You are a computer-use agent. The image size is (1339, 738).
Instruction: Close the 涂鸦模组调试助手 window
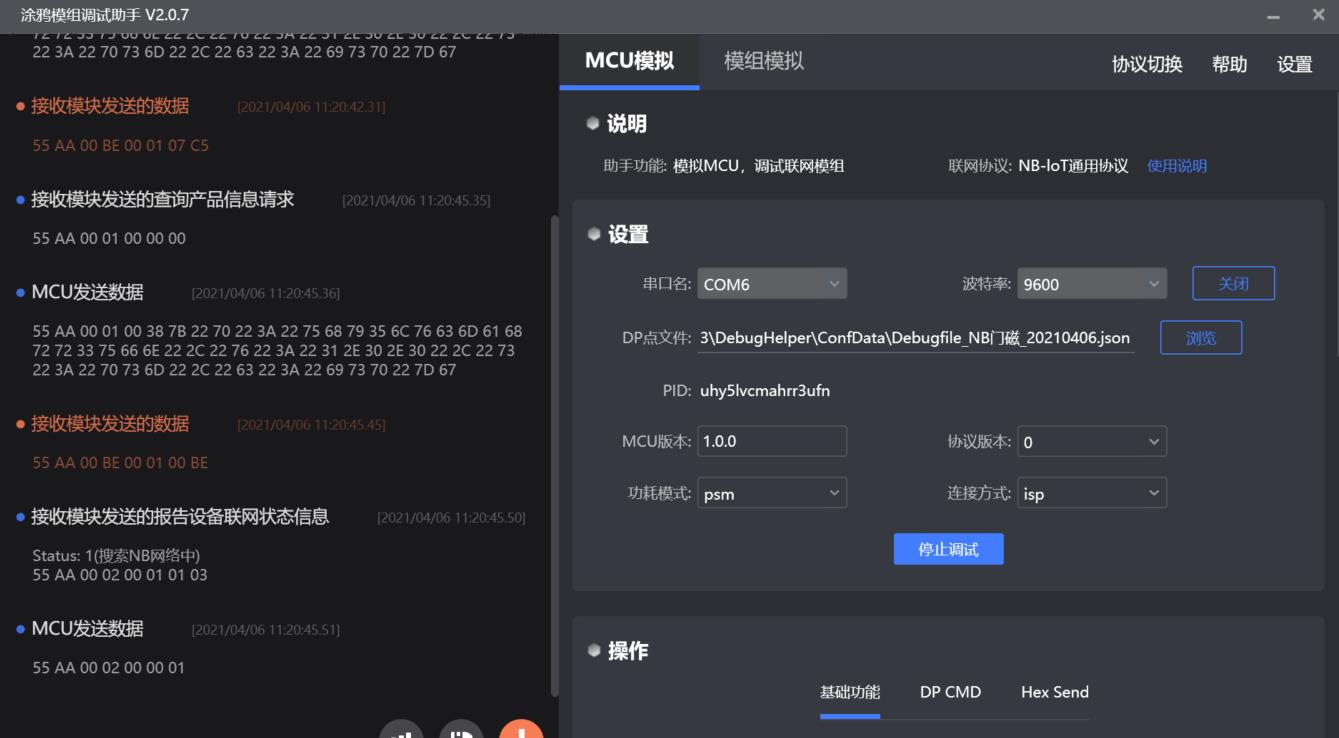pos(1318,15)
